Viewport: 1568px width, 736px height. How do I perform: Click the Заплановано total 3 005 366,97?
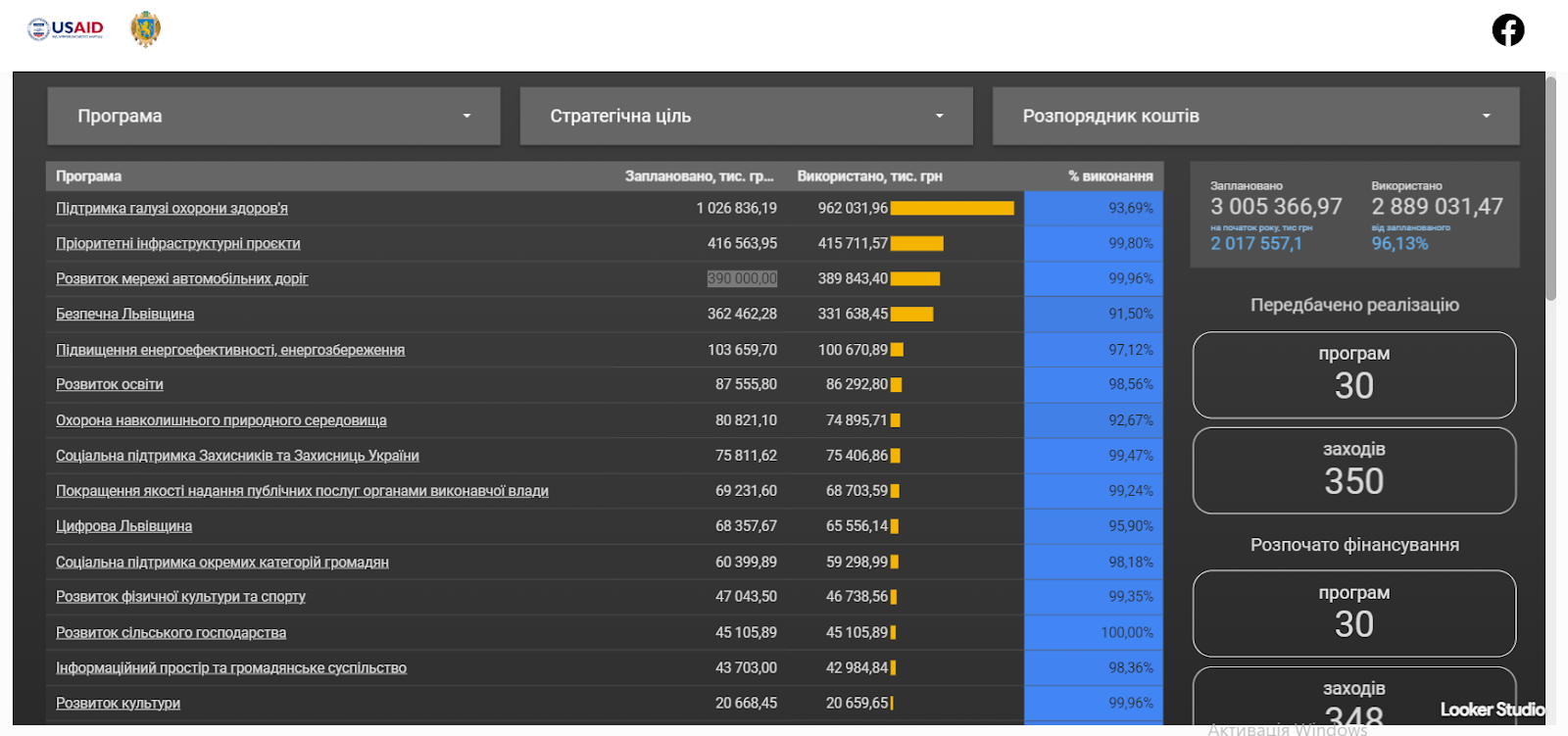pos(1276,207)
